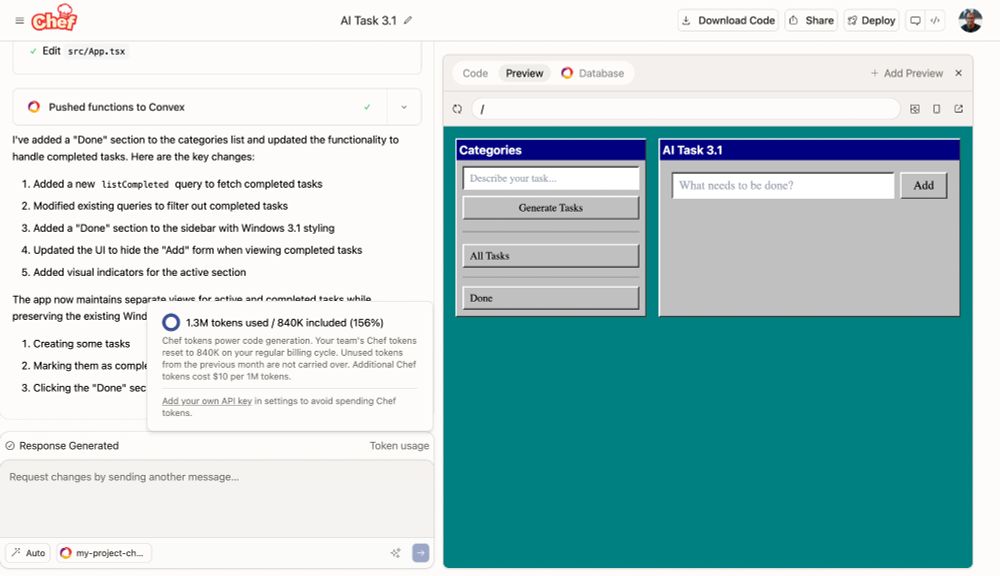Click the Deploy button
The width and height of the screenshot is (1000, 576).
coord(871,20)
